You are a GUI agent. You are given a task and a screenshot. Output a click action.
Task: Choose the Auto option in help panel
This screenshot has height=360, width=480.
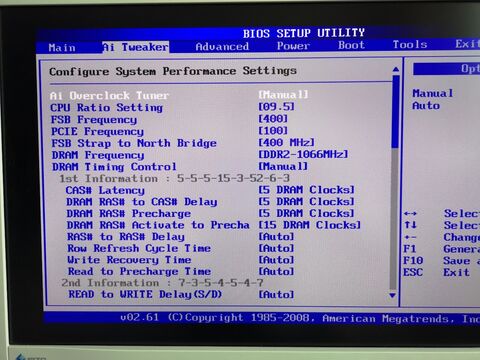tap(426, 106)
